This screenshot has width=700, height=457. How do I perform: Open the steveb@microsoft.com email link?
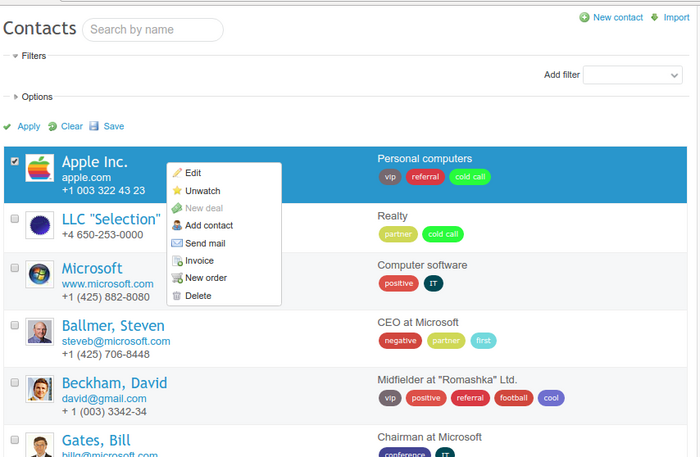(115, 341)
